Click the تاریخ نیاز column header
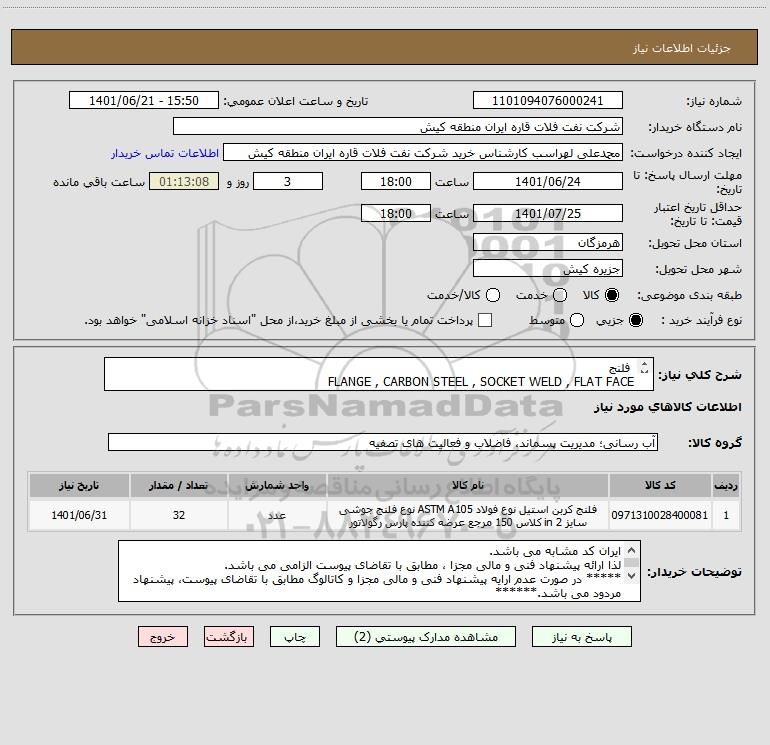Image resolution: width=770 pixels, height=745 pixels. pyautogui.click(x=79, y=485)
